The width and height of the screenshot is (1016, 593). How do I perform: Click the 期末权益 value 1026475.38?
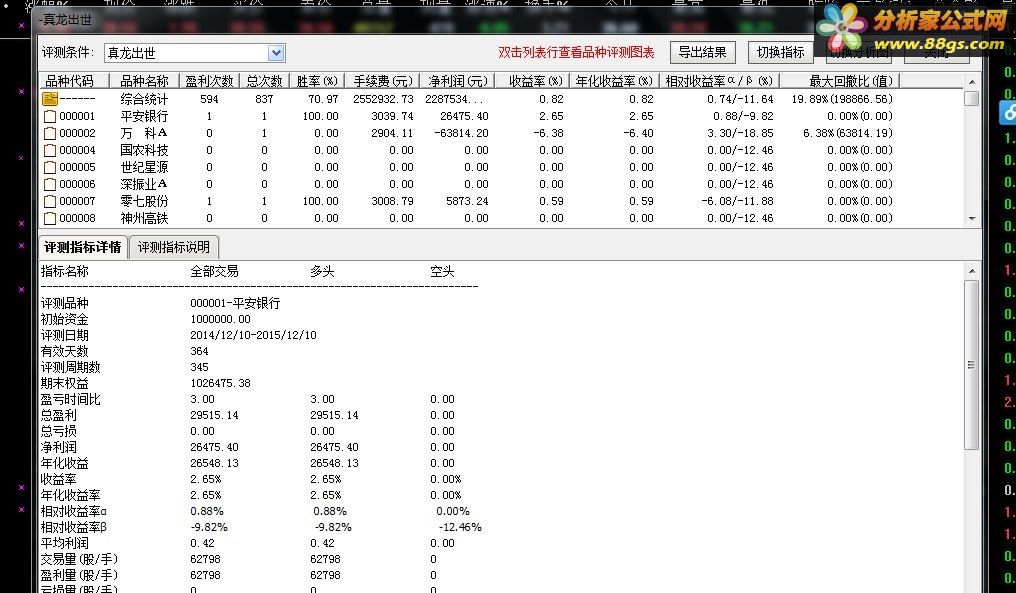(x=220, y=383)
